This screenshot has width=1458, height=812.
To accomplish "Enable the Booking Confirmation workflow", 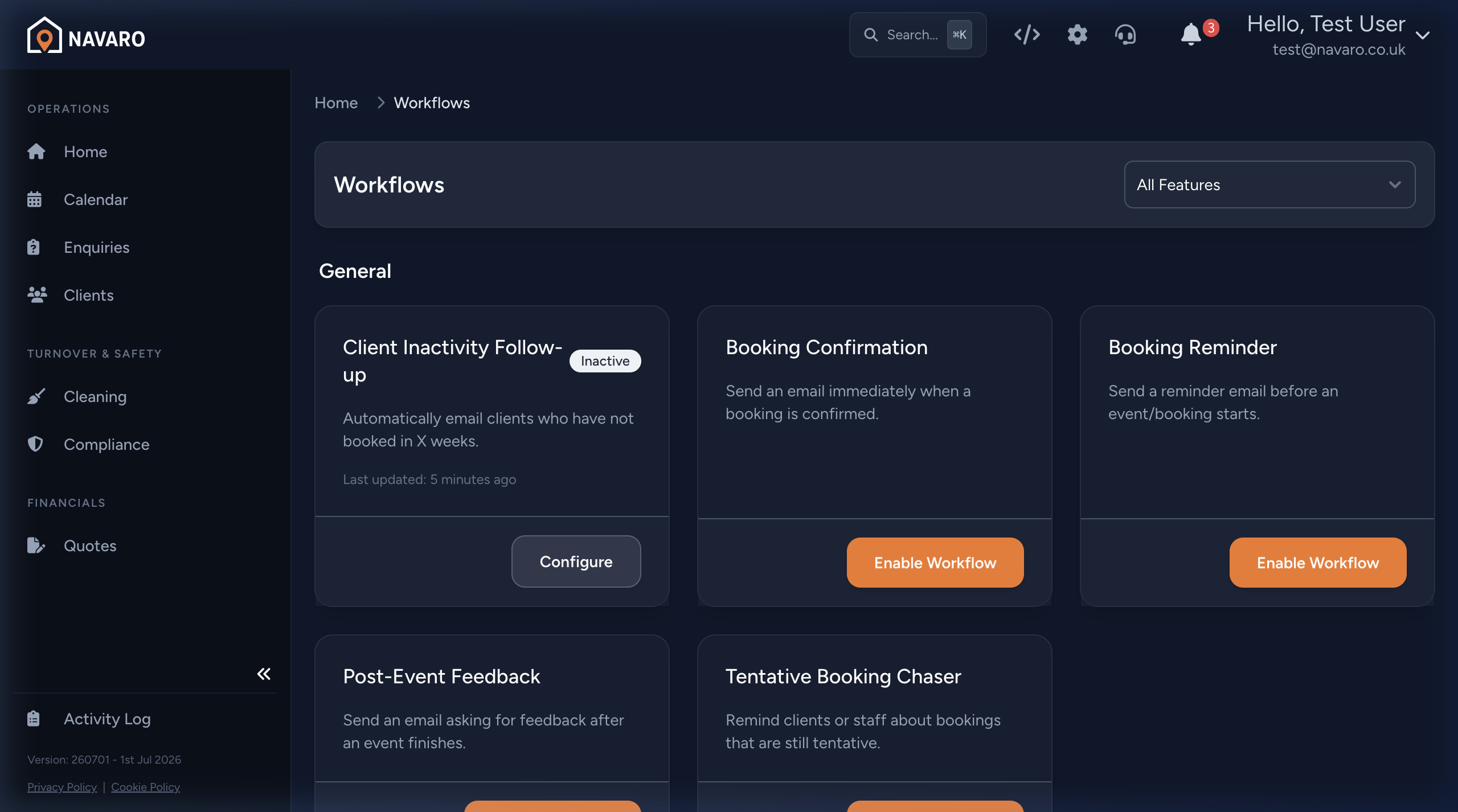I will coord(935,563).
